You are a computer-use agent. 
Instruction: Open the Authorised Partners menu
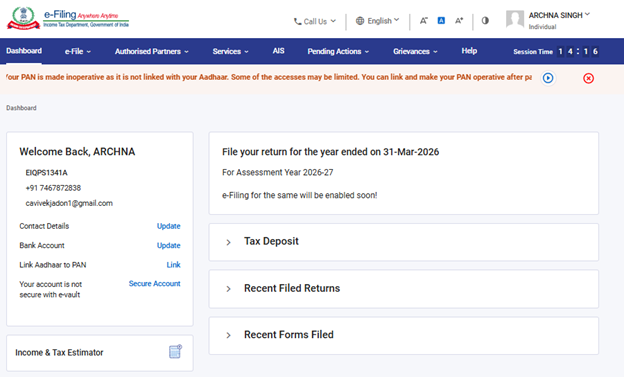point(152,51)
